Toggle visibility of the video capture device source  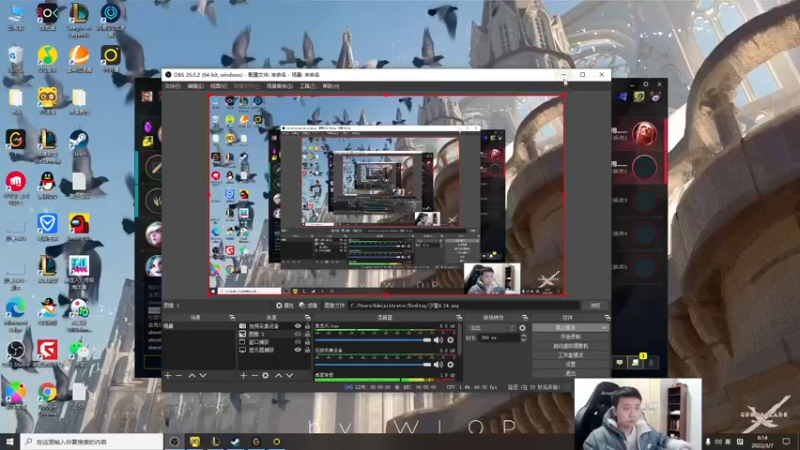[298, 326]
